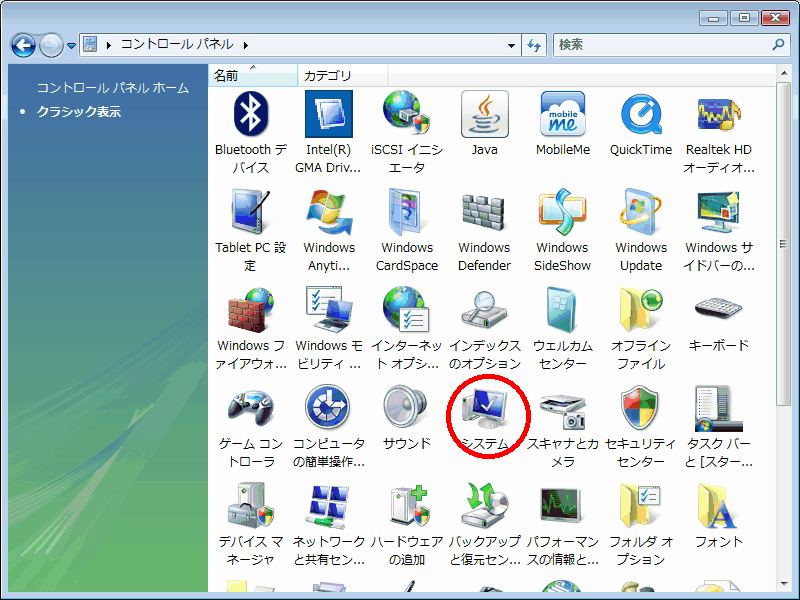This screenshot has width=800, height=600.
Task: Open ネットワークと共有センター
Action: point(329,524)
